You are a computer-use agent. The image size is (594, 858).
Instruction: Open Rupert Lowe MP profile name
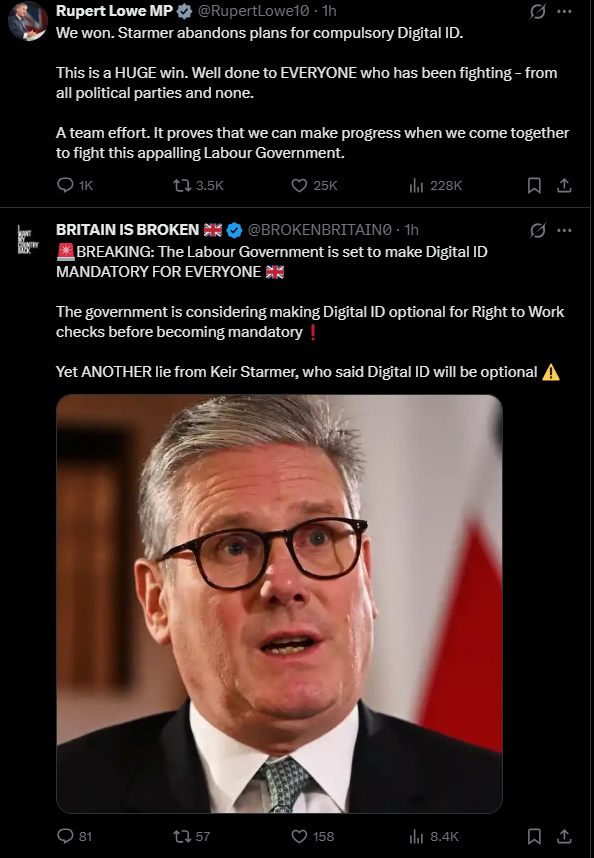pyautogui.click(x=114, y=10)
